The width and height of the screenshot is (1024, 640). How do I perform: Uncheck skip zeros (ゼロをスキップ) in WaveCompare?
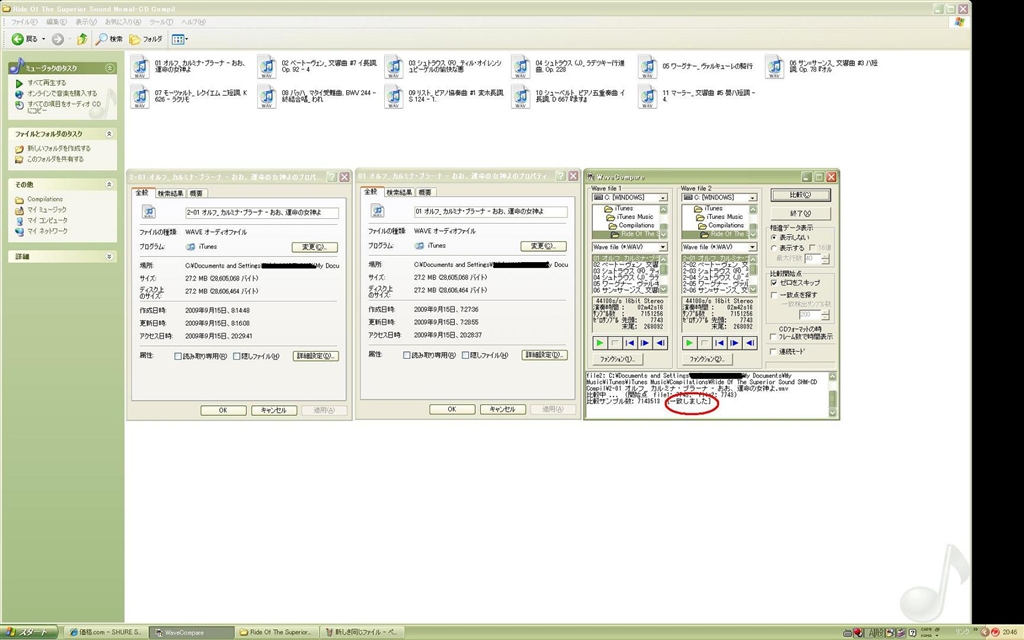(x=774, y=283)
